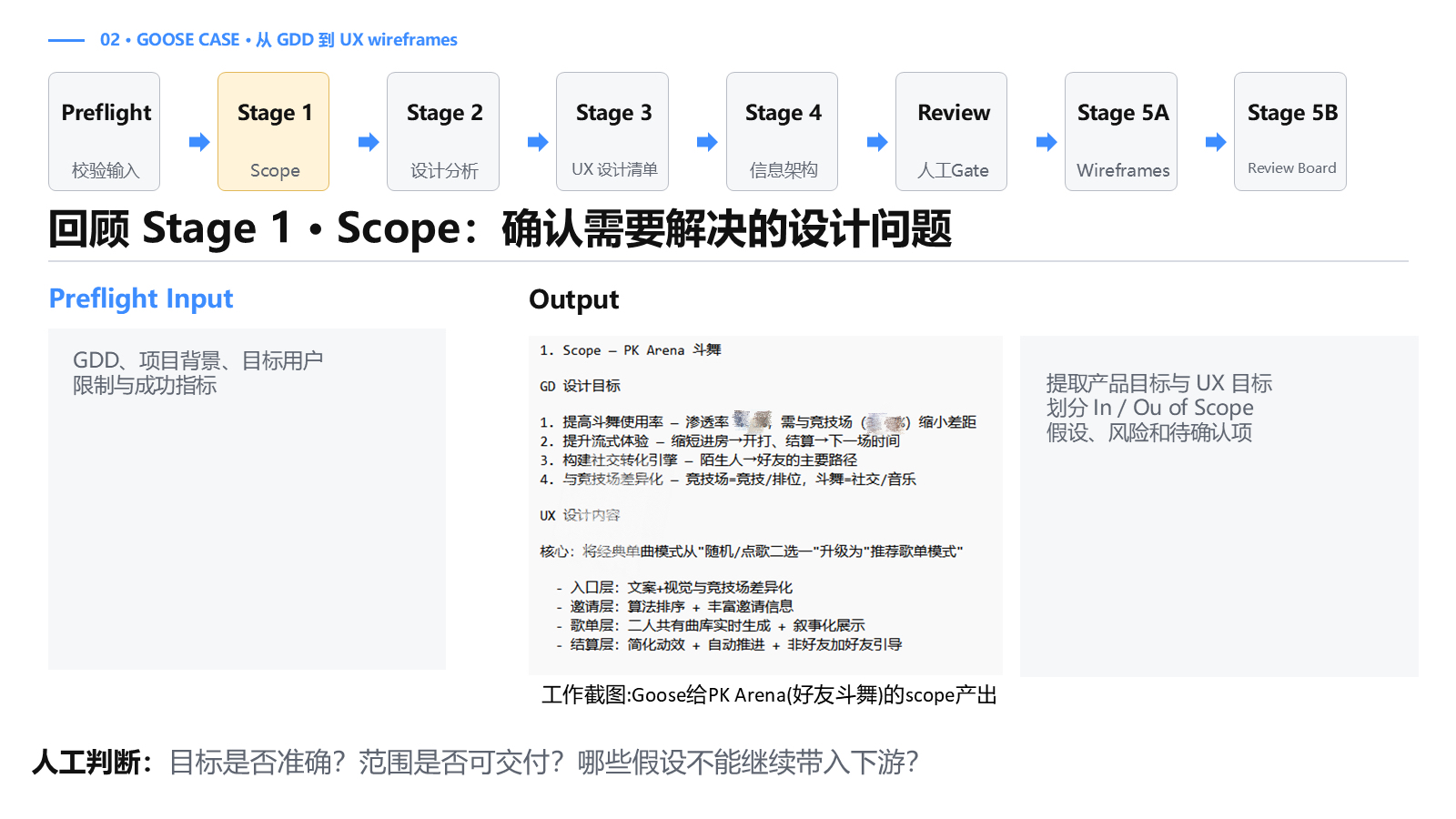
Task: Click the breadcrumb header '02 • GOOSE CASE'
Action: (170, 40)
